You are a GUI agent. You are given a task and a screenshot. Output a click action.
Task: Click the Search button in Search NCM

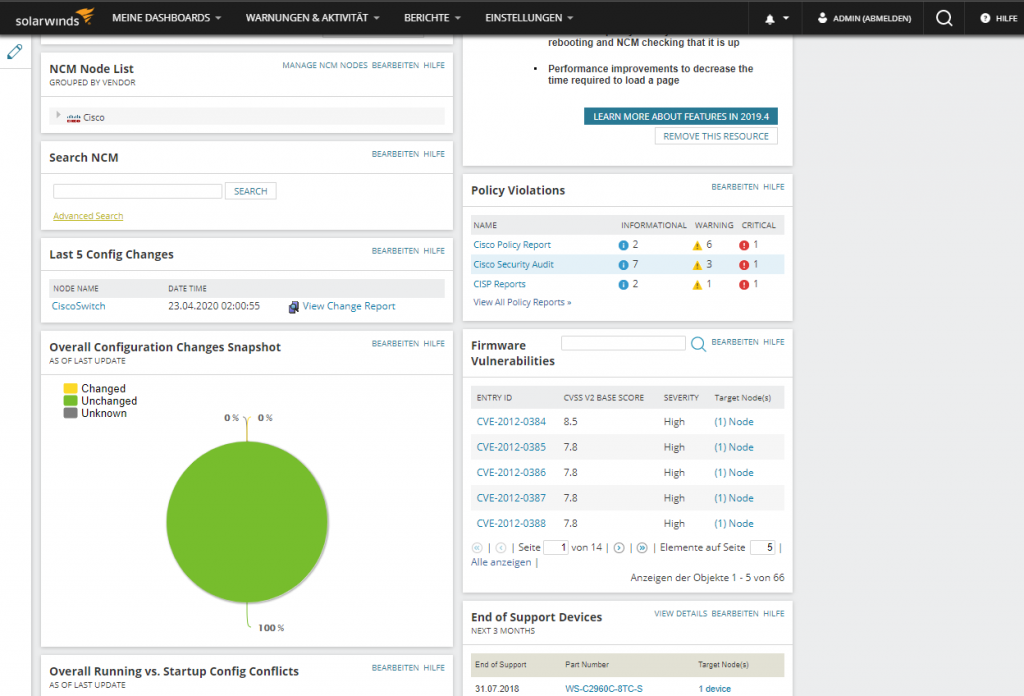tap(250, 191)
